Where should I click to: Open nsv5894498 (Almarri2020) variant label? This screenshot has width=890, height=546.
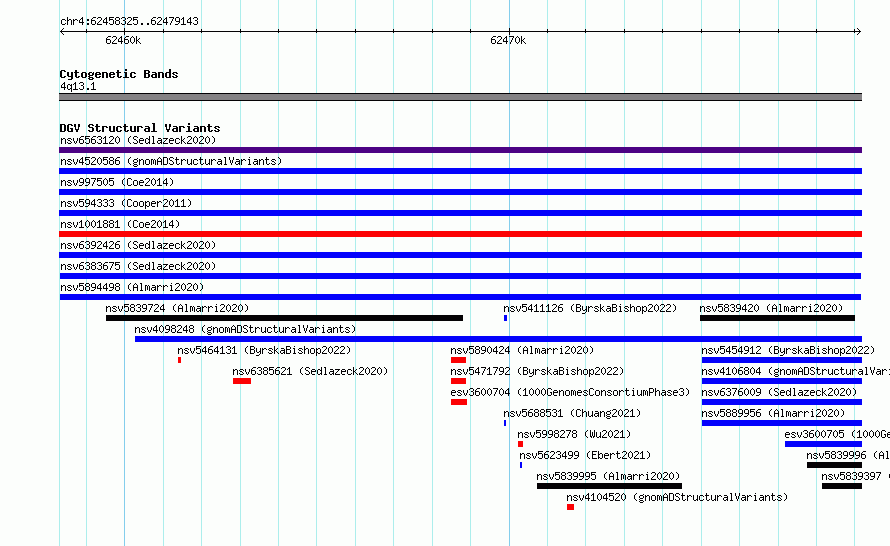point(132,287)
